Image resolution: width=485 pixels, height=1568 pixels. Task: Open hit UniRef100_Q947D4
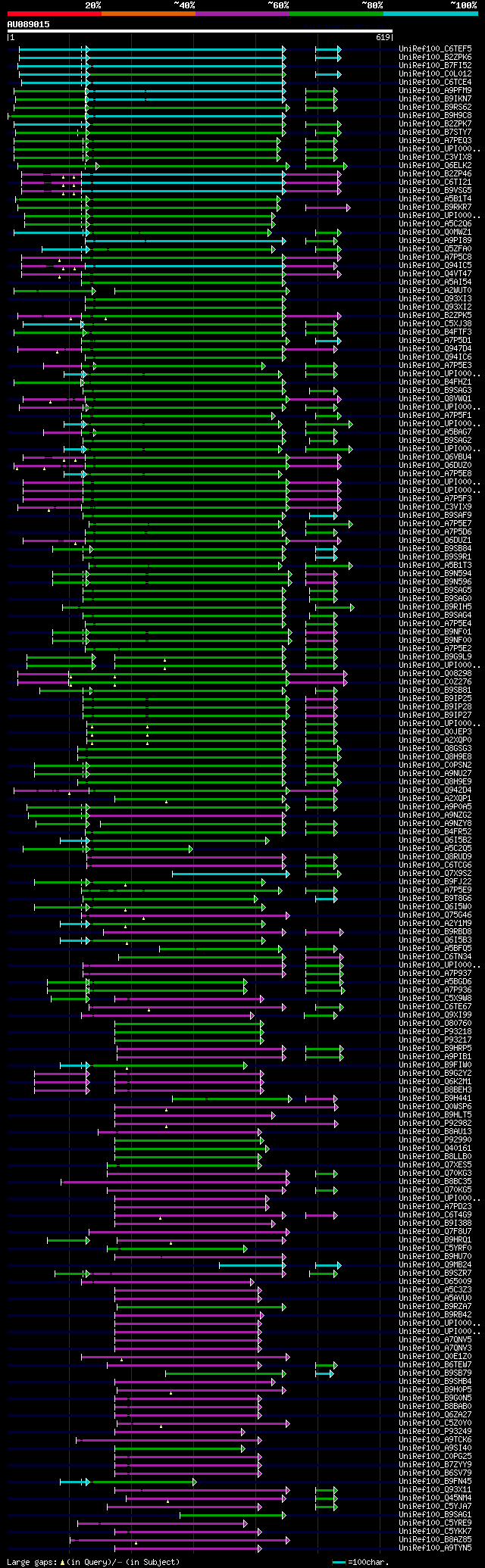(x=435, y=348)
